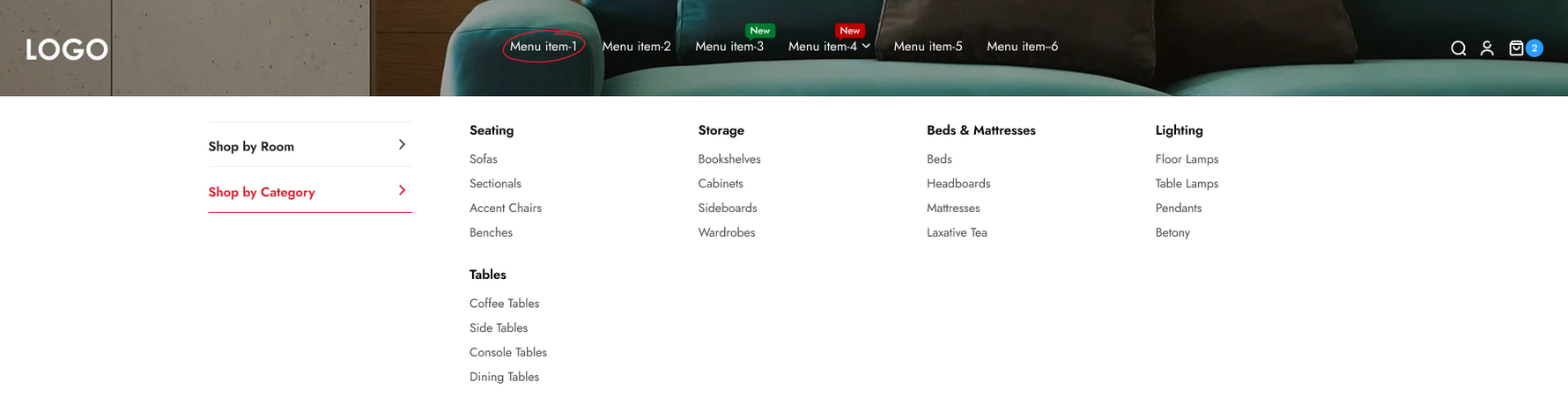1568x411 pixels.
Task: Open the Menu item-4 dropdown arrow
Action: (866, 47)
